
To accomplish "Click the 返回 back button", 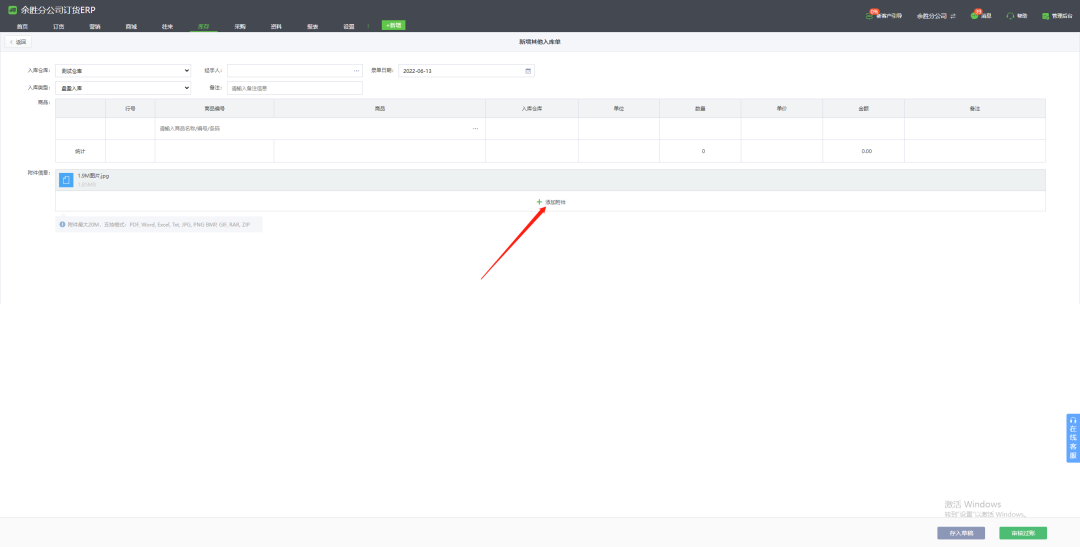I will click(x=18, y=42).
